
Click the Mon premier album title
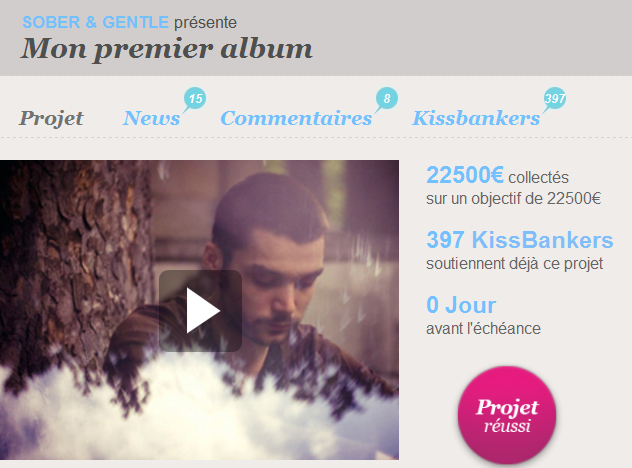pos(166,49)
